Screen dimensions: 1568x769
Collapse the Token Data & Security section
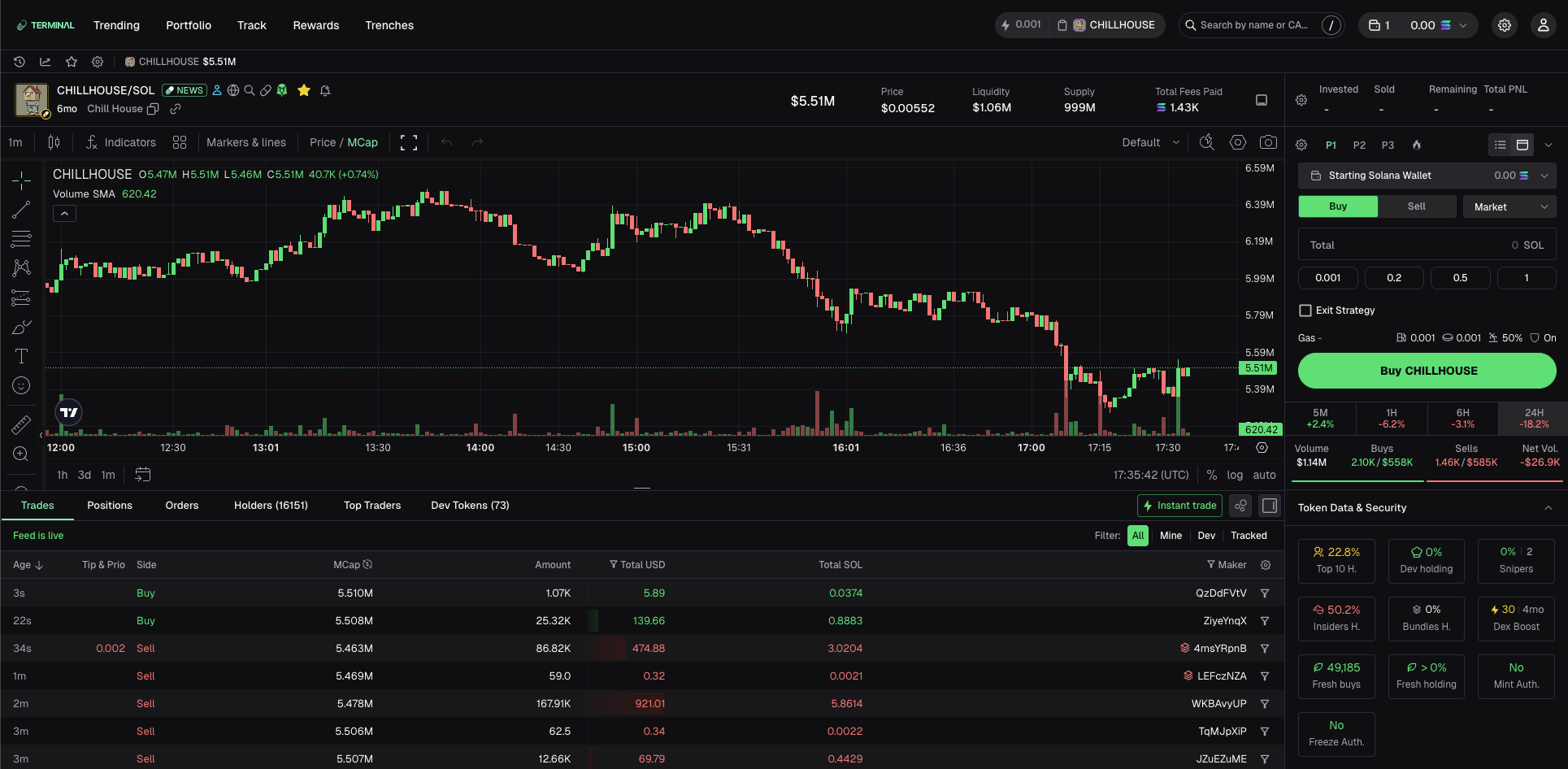(x=1548, y=508)
